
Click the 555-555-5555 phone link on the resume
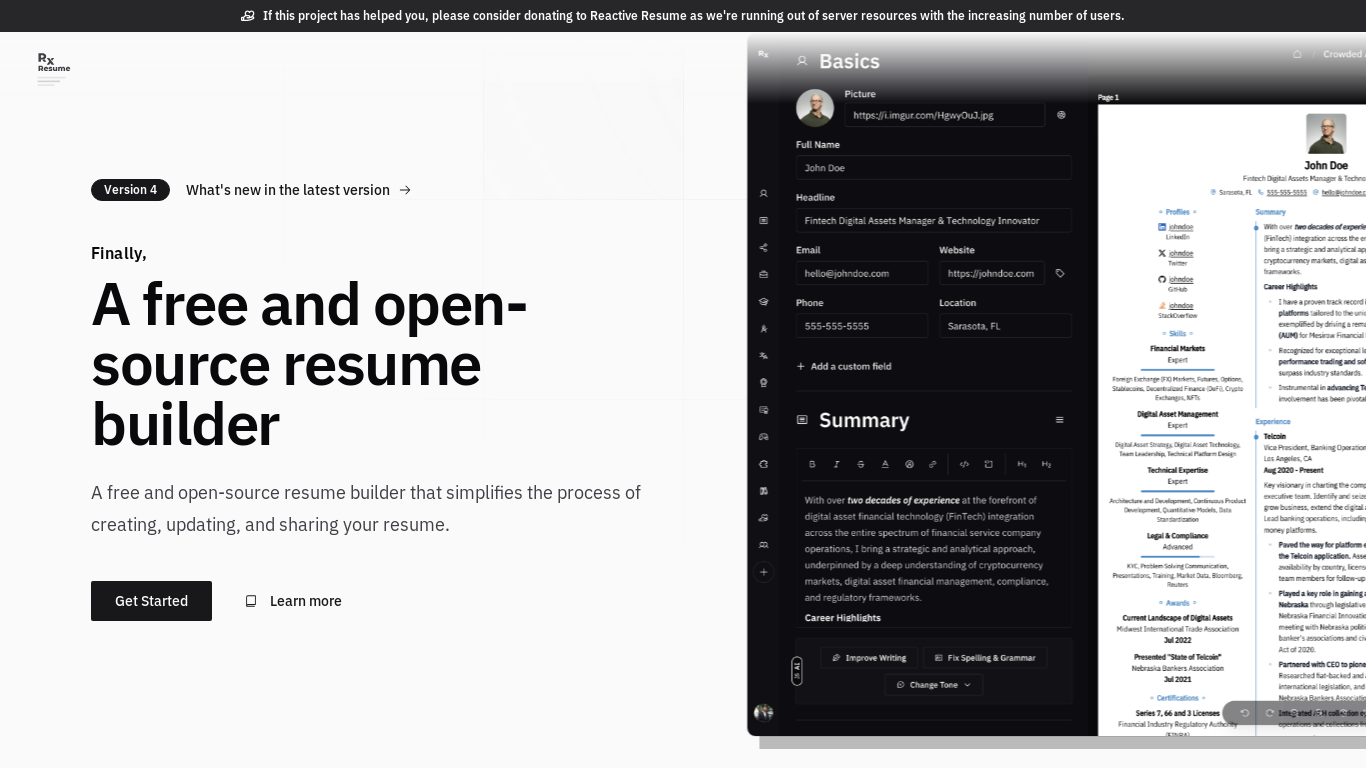[x=1286, y=192]
